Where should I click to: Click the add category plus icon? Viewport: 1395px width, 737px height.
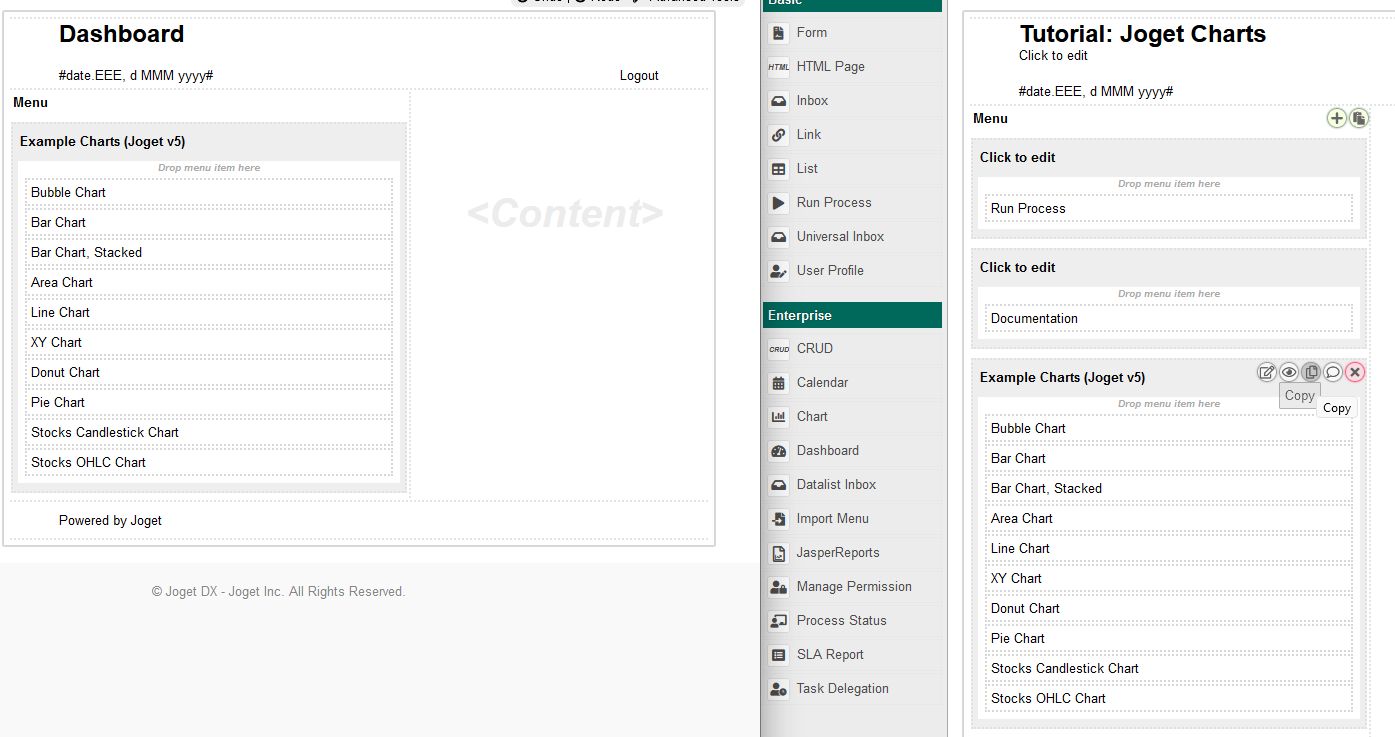pyautogui.click(x=1336, y=118)
